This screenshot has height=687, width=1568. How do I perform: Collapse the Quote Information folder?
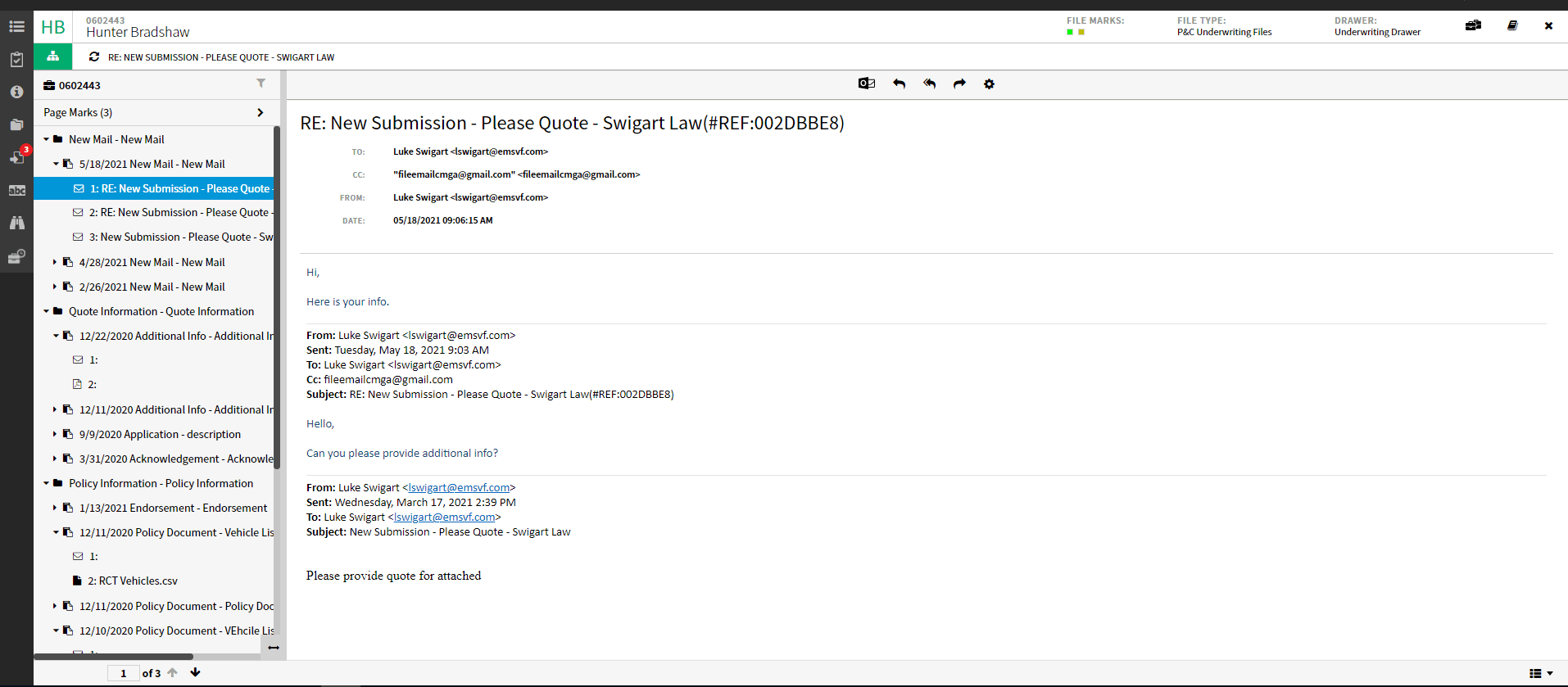[47, 311]
